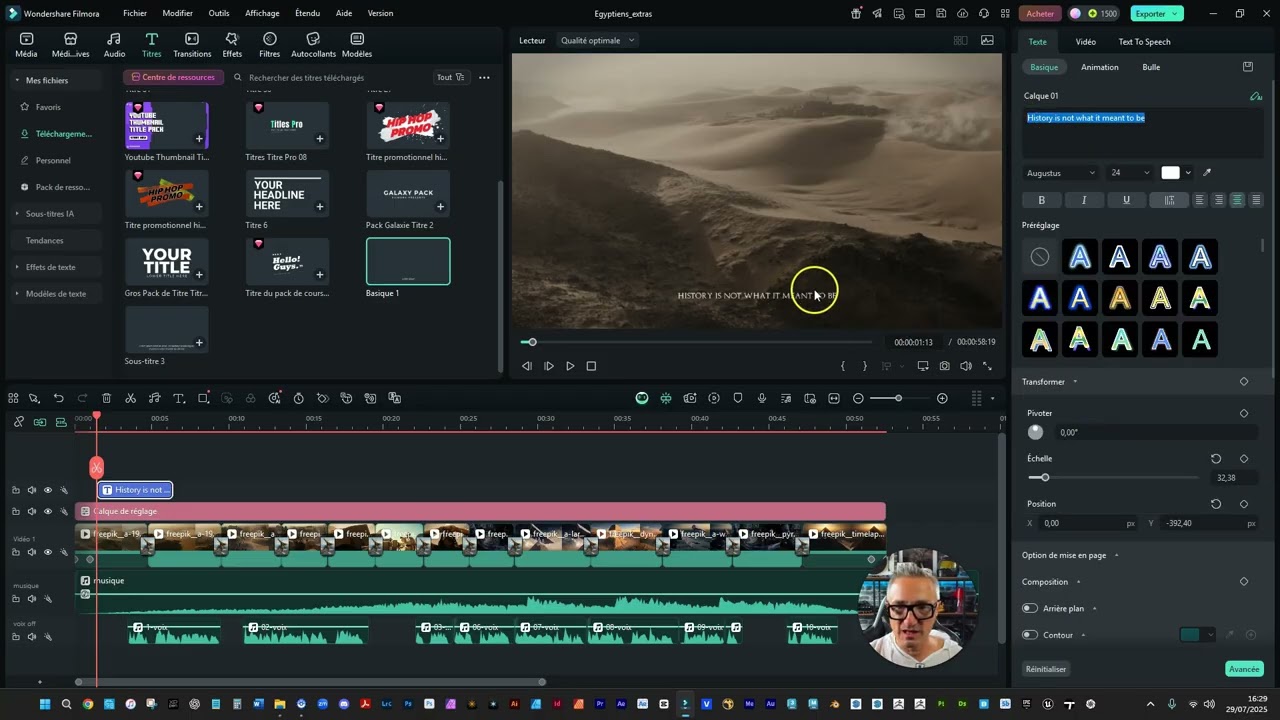Open the Augustus font dropdown

pos(1060,173)
